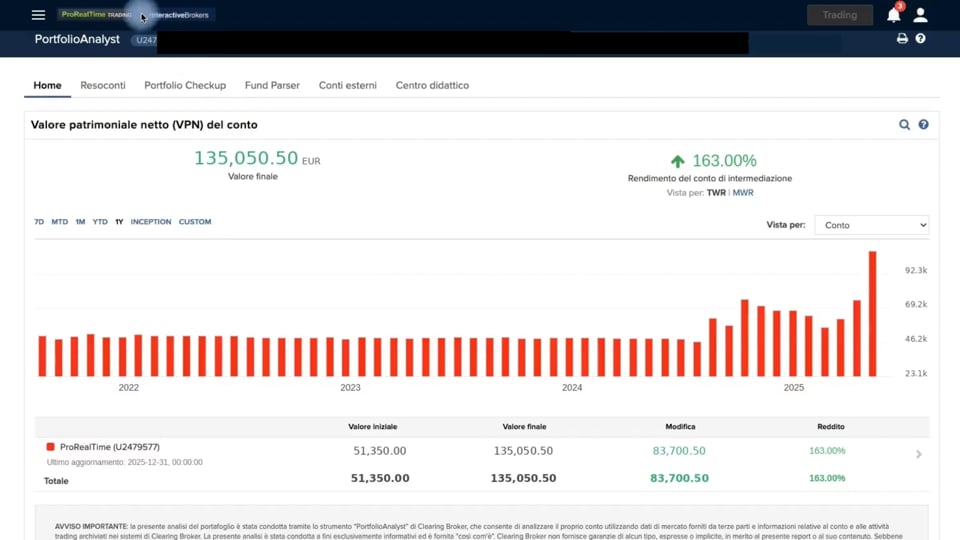Open the Vista per Conto dropdown
The height and width of the screenshot is (540, 960).
click(x=871, y=225)
